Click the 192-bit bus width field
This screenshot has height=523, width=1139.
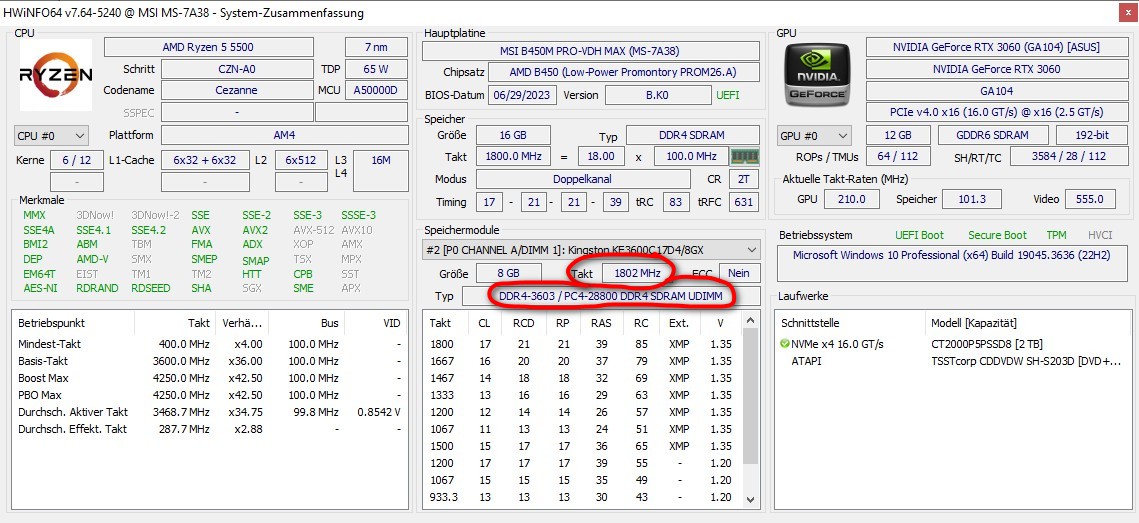1091,135
